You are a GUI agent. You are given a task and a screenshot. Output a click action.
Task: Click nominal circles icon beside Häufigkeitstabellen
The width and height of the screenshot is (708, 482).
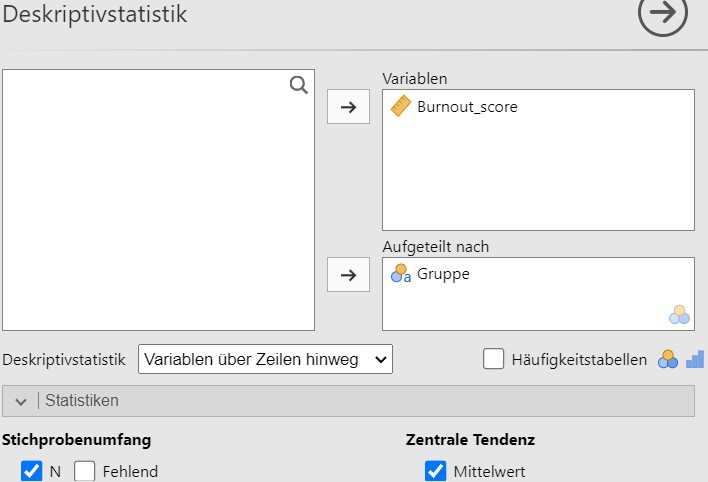click(x=668, y=360)
